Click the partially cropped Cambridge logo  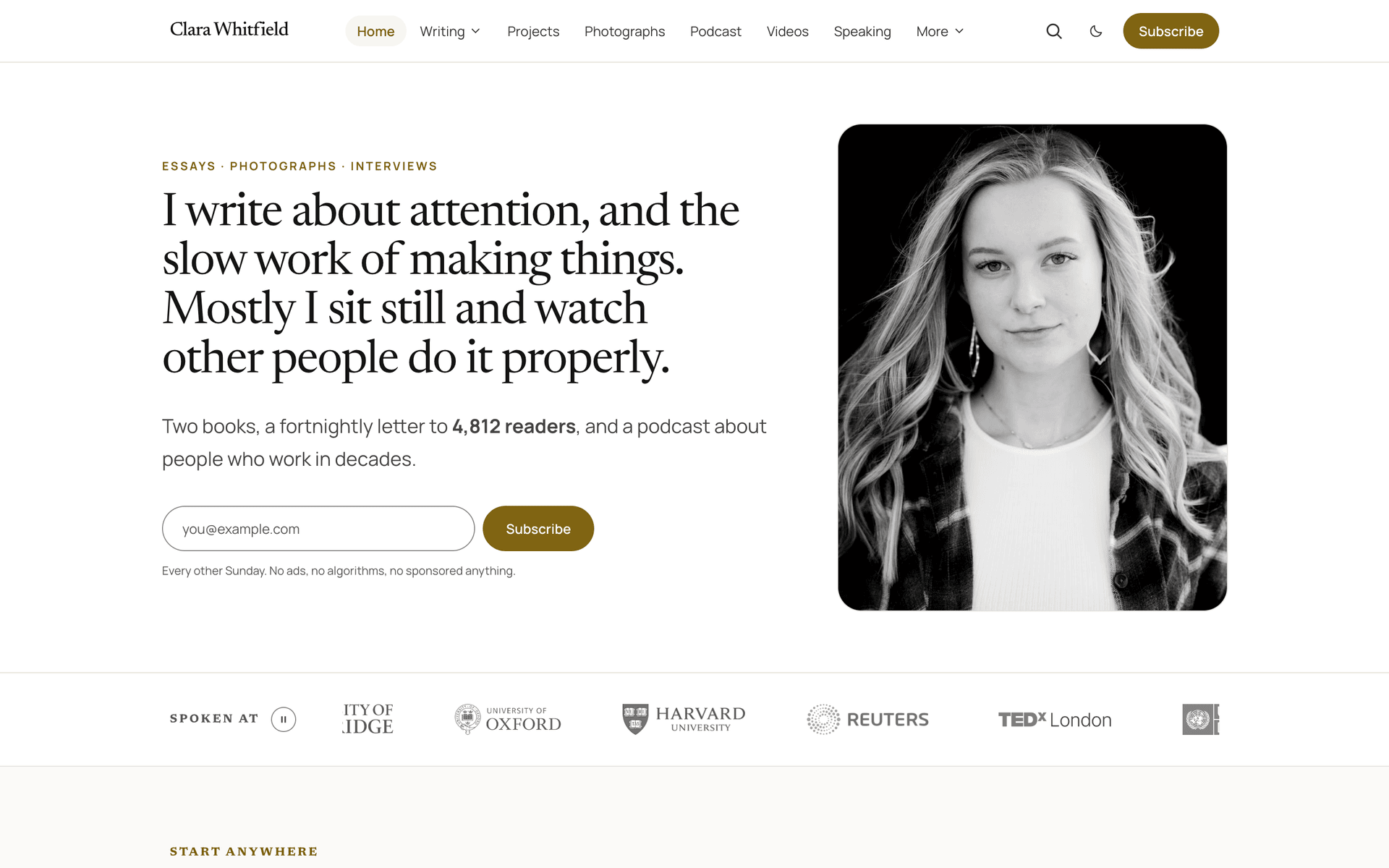[368, 719]
